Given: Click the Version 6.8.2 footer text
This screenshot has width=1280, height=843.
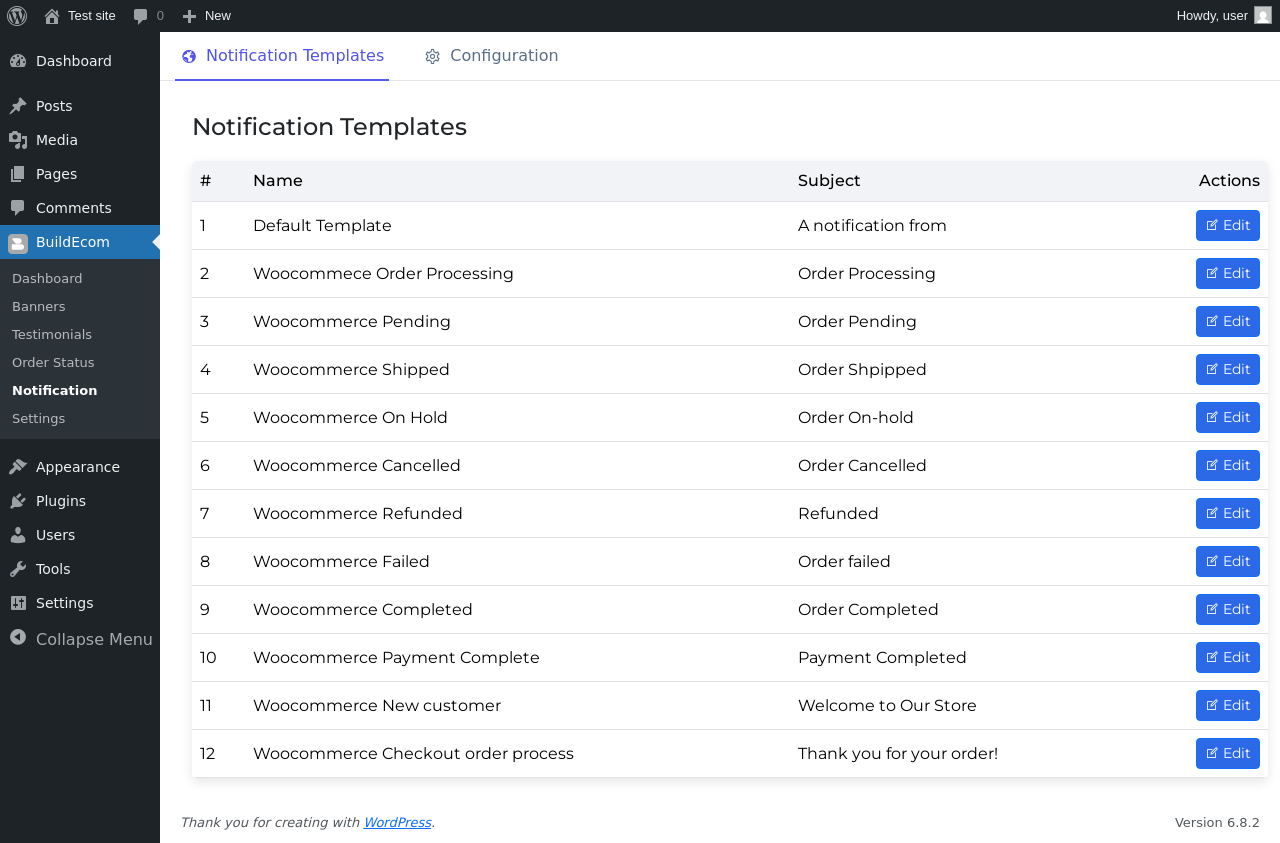Looking at the screenshot, I should [1217, 822].
